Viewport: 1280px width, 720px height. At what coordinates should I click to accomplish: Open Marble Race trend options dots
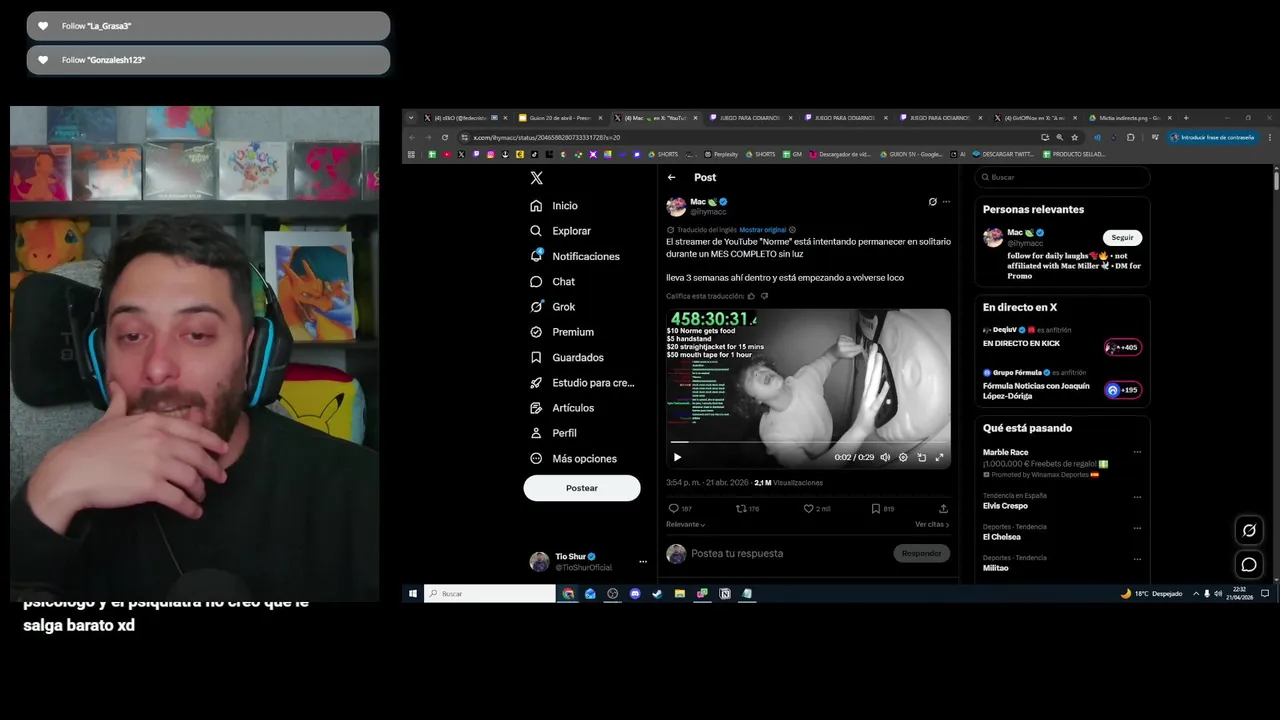click(x=1137, y=452)
